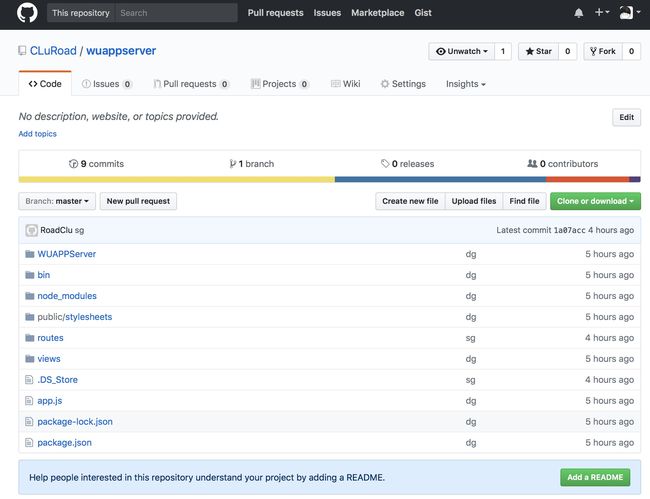Screen dimensions: 650x499
Task: Open the RoadClu author link
Action: (56, 230)
